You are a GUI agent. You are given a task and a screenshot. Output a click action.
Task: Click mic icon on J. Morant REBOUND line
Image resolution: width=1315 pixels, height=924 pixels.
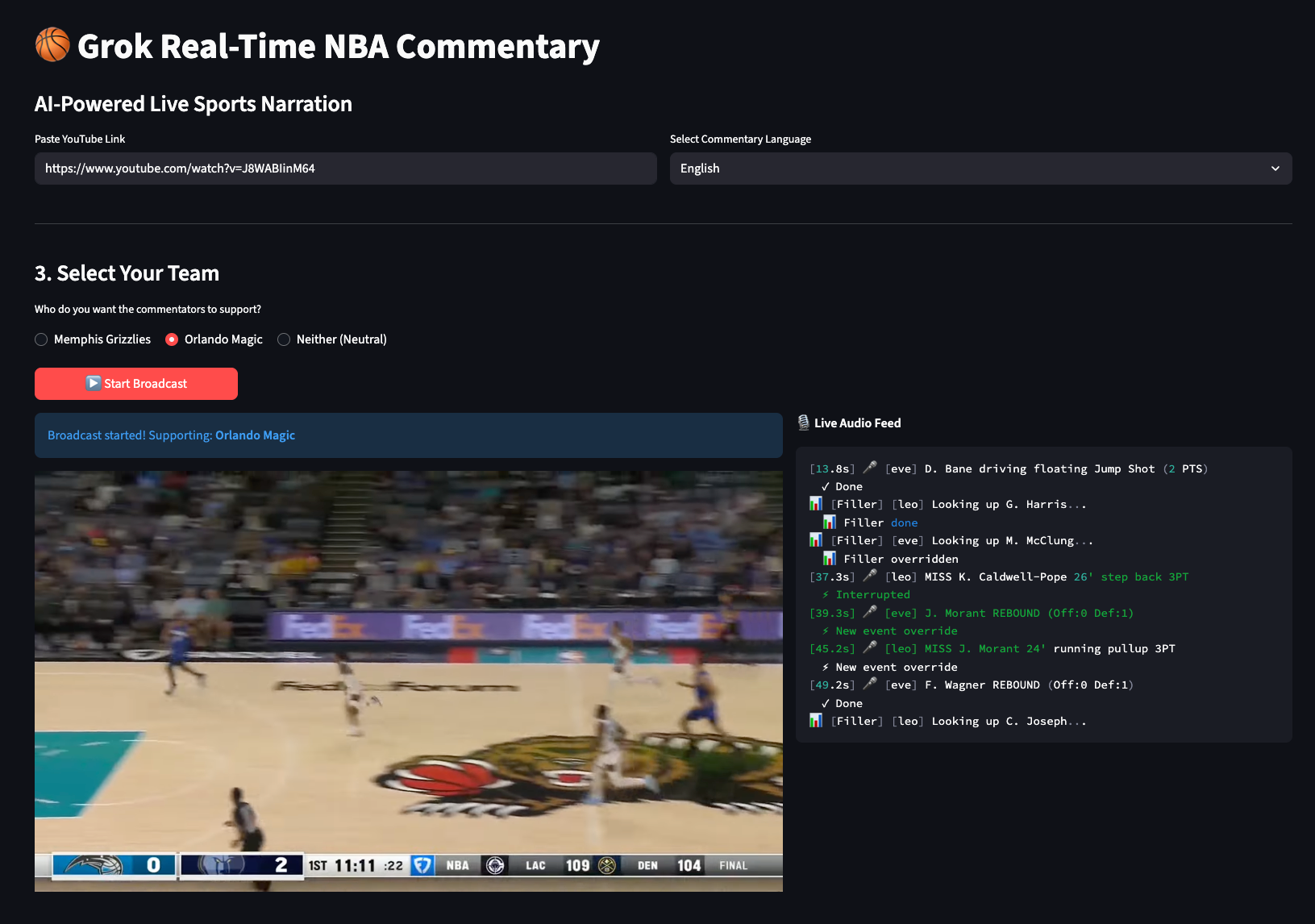[x=870, y=612]
